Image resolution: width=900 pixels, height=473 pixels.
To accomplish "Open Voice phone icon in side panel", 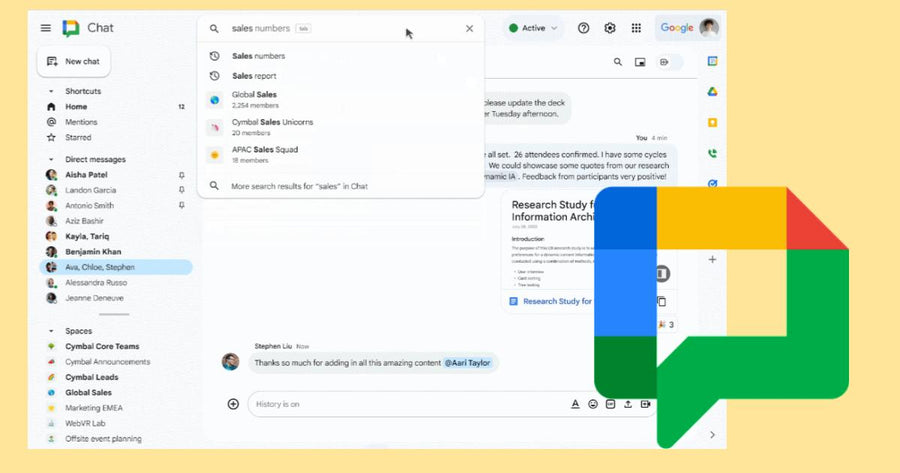I will pos(712,153).
